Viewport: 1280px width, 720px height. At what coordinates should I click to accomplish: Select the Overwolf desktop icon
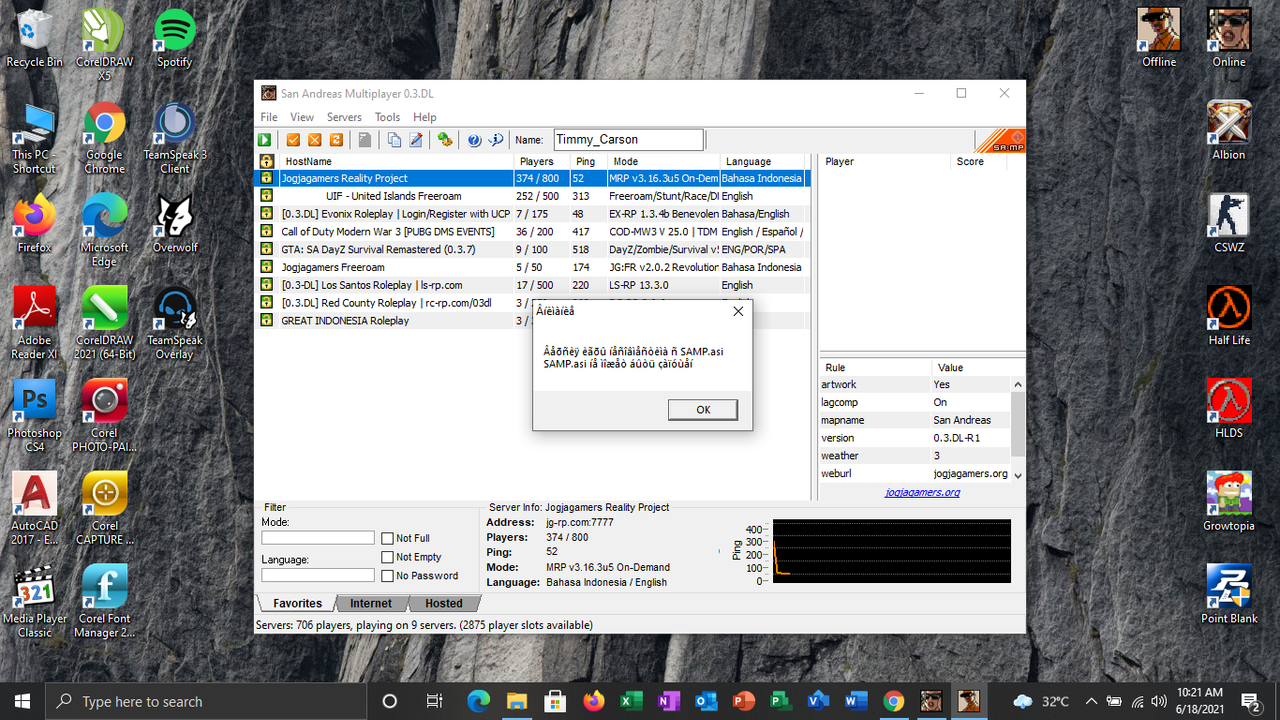(x=175, y=225)
